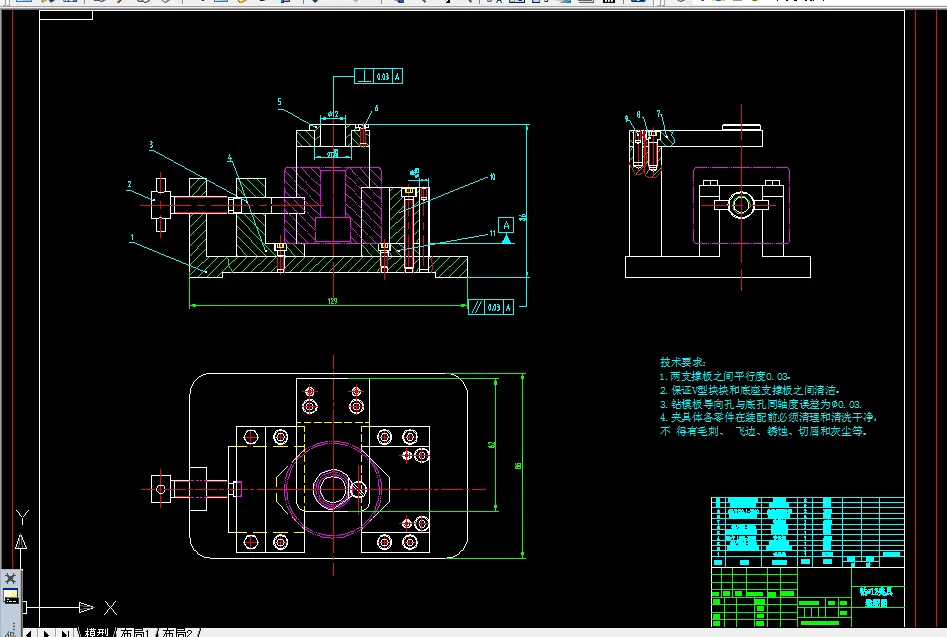Select the part balloon number 2
The width and height of the screenshot is (947, 637).
pos(129,185)
